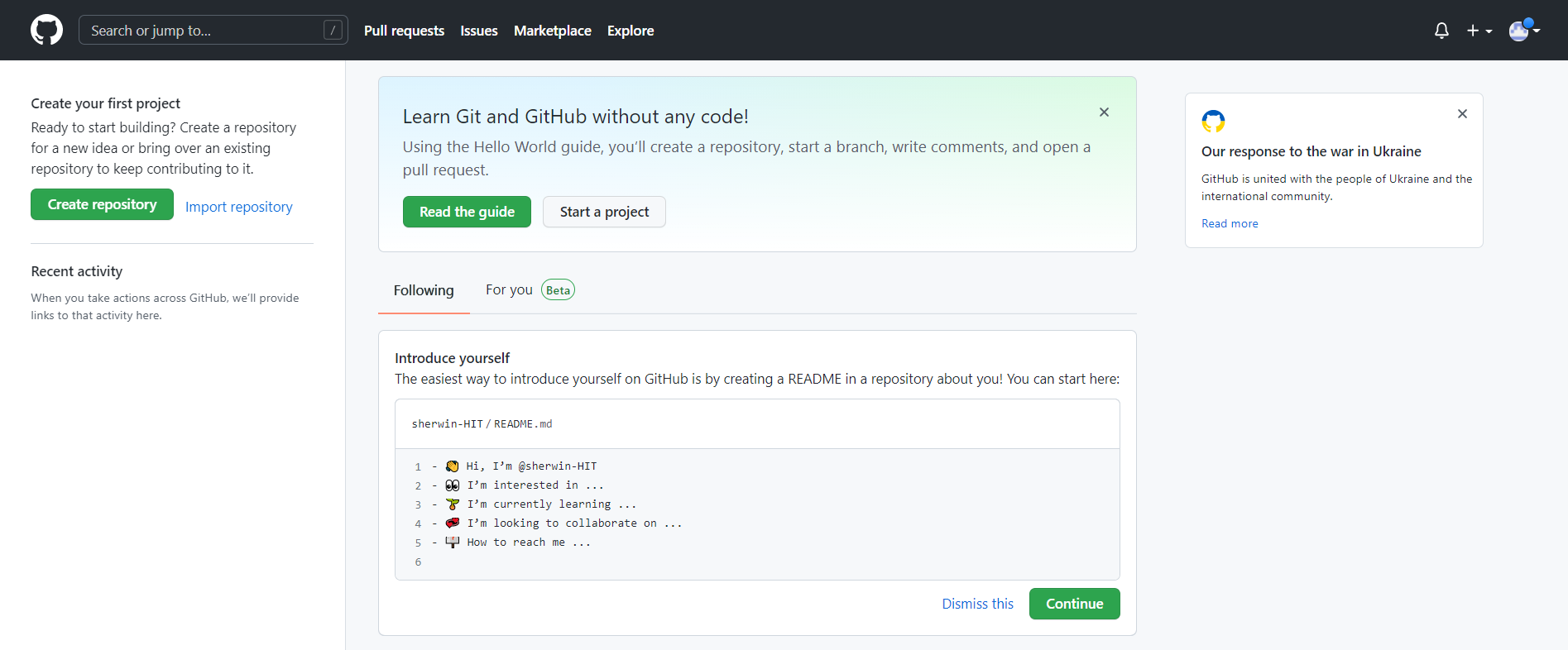Click the slash shortcut icon in search
The width and height of the screenshot is (1568, 650).
pos(333,31)
